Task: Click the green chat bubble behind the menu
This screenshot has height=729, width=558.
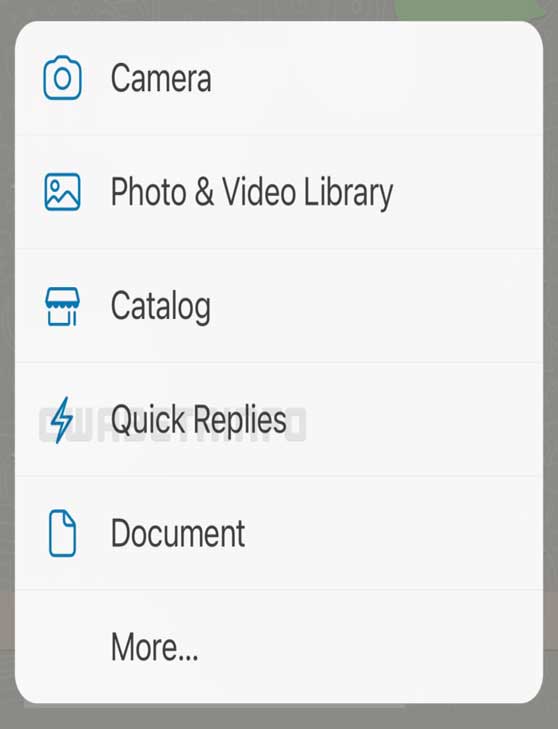Action: coord(470,9)
